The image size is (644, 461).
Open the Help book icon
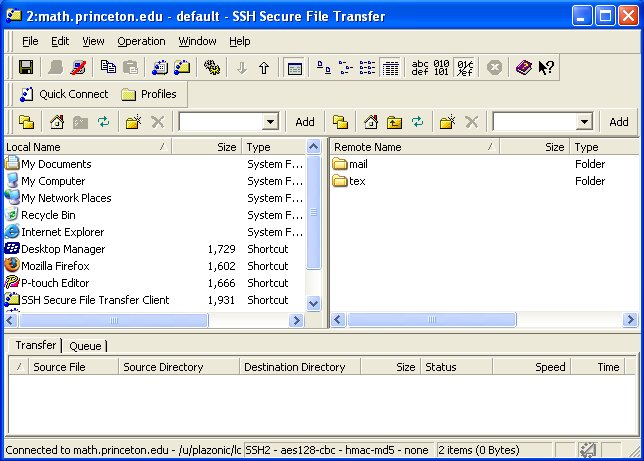click(x=524, y=67)
